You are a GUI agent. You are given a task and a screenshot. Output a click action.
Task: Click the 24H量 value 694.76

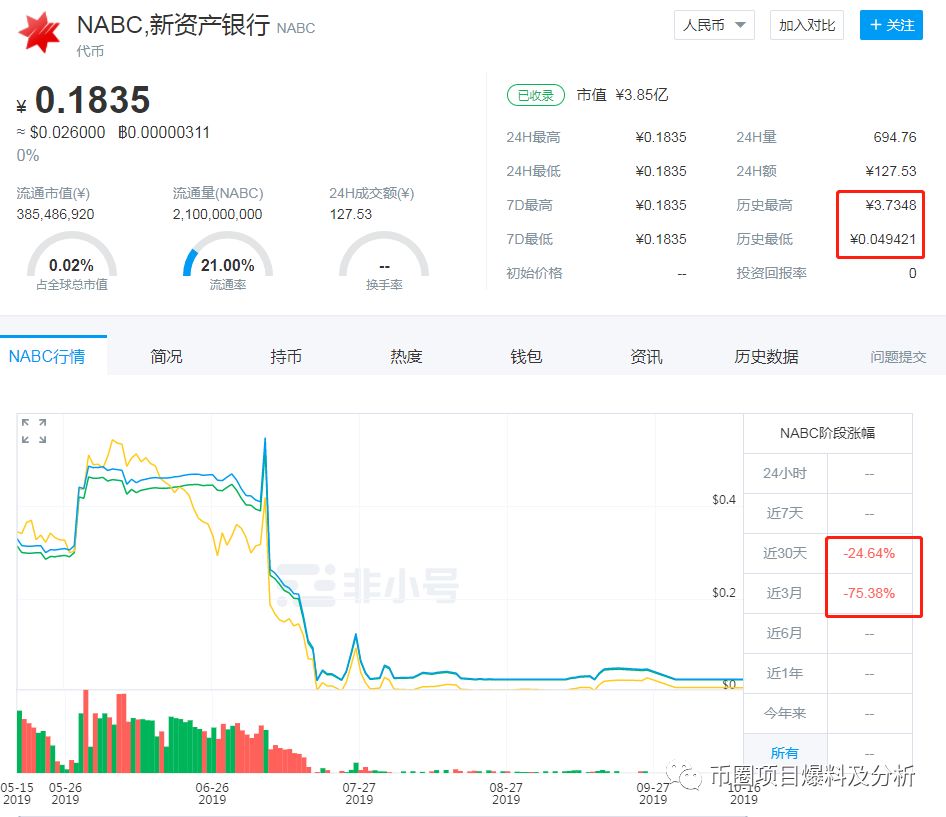(x=895, y=137)
